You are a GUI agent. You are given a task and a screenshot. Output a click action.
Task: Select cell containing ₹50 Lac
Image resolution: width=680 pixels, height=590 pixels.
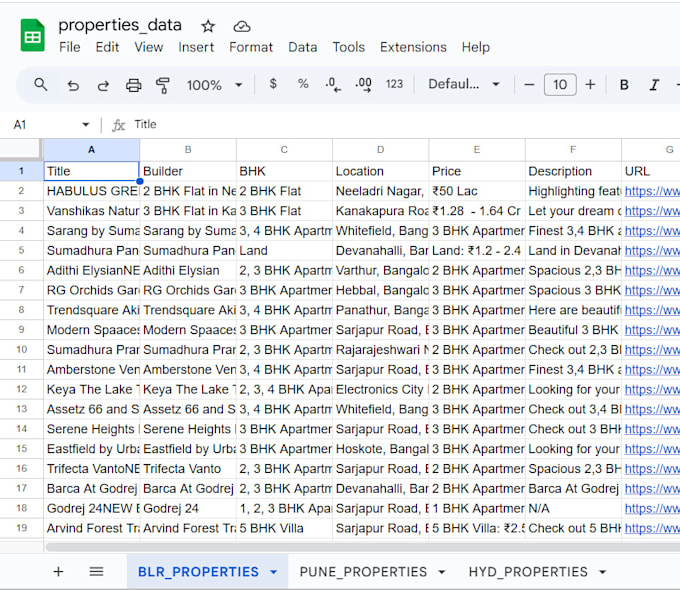477,191
